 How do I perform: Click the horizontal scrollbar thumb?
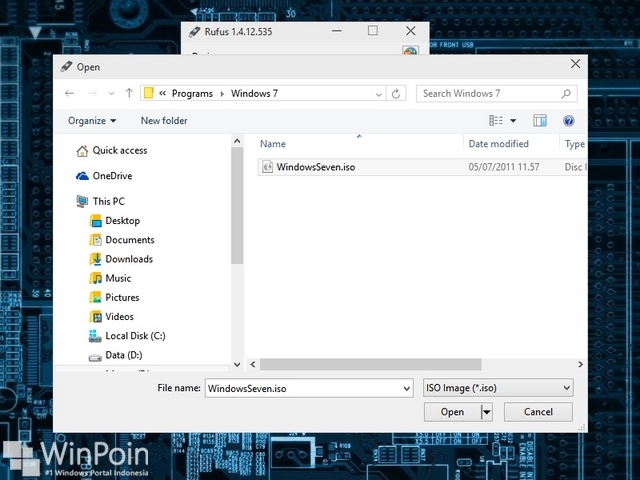pyautogui.click(x=371, y=364)
